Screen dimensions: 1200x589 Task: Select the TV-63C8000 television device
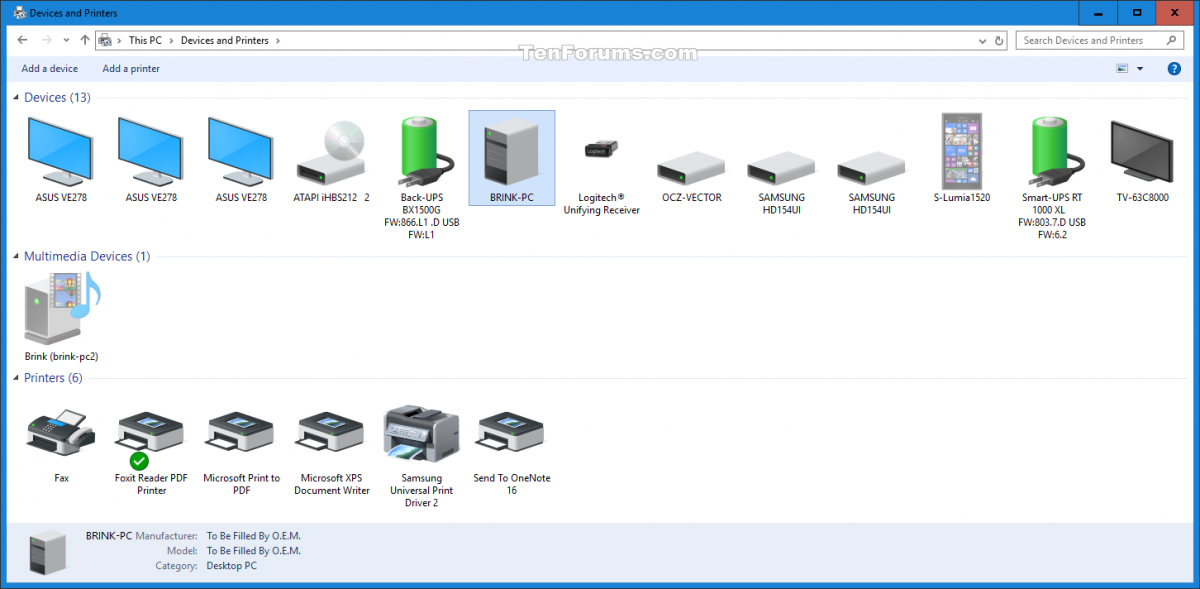[x=1142, y=153]
